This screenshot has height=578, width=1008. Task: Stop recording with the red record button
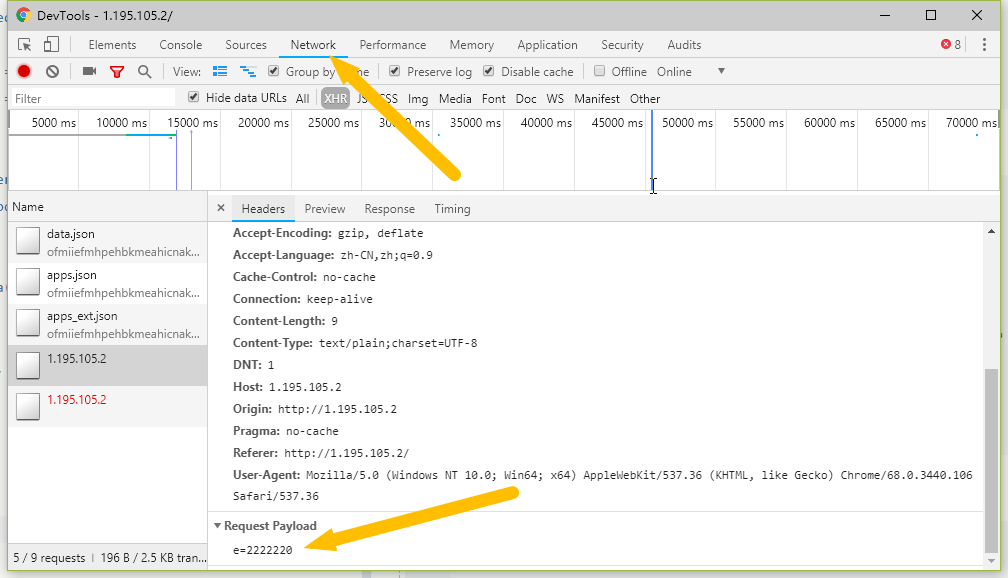point(24,71)
